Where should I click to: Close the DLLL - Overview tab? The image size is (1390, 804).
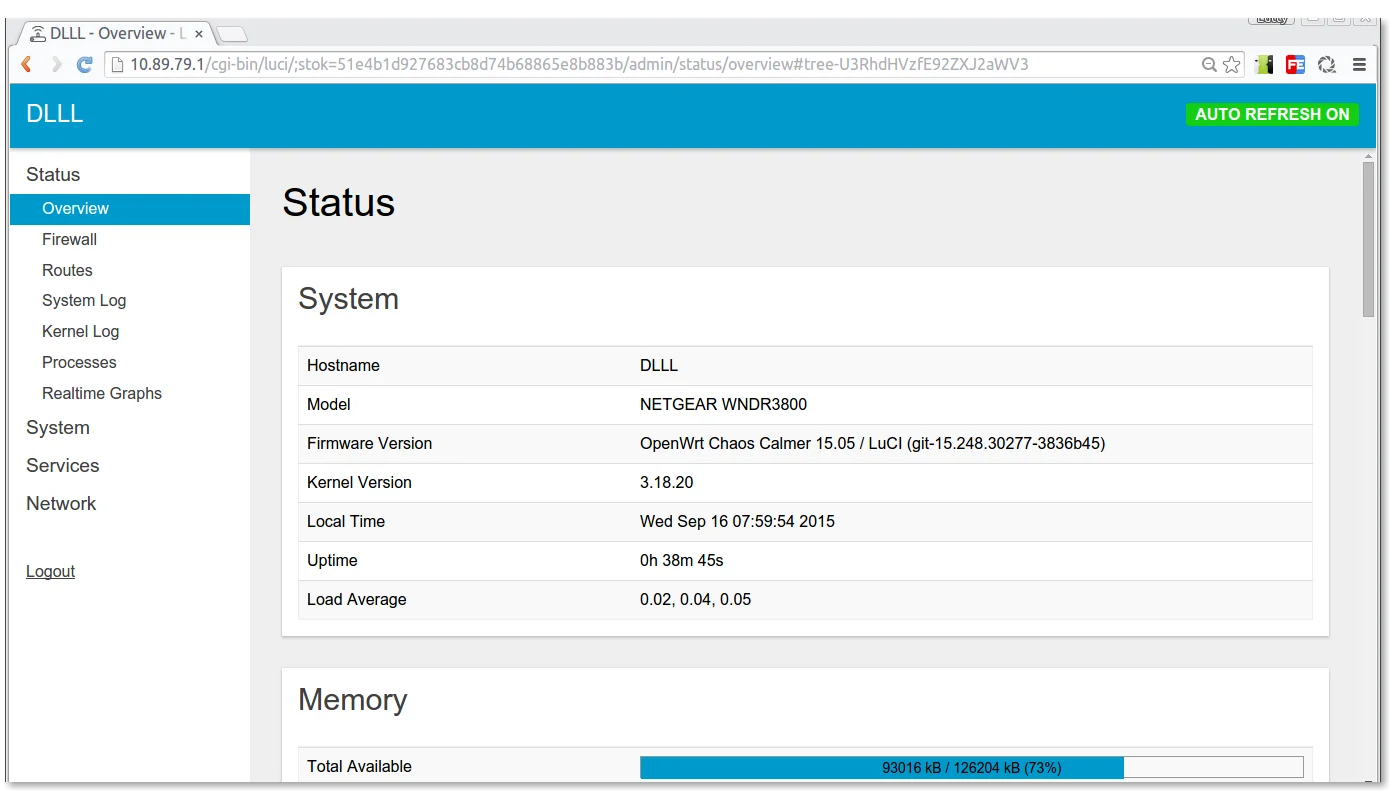(x=199, y=34)
